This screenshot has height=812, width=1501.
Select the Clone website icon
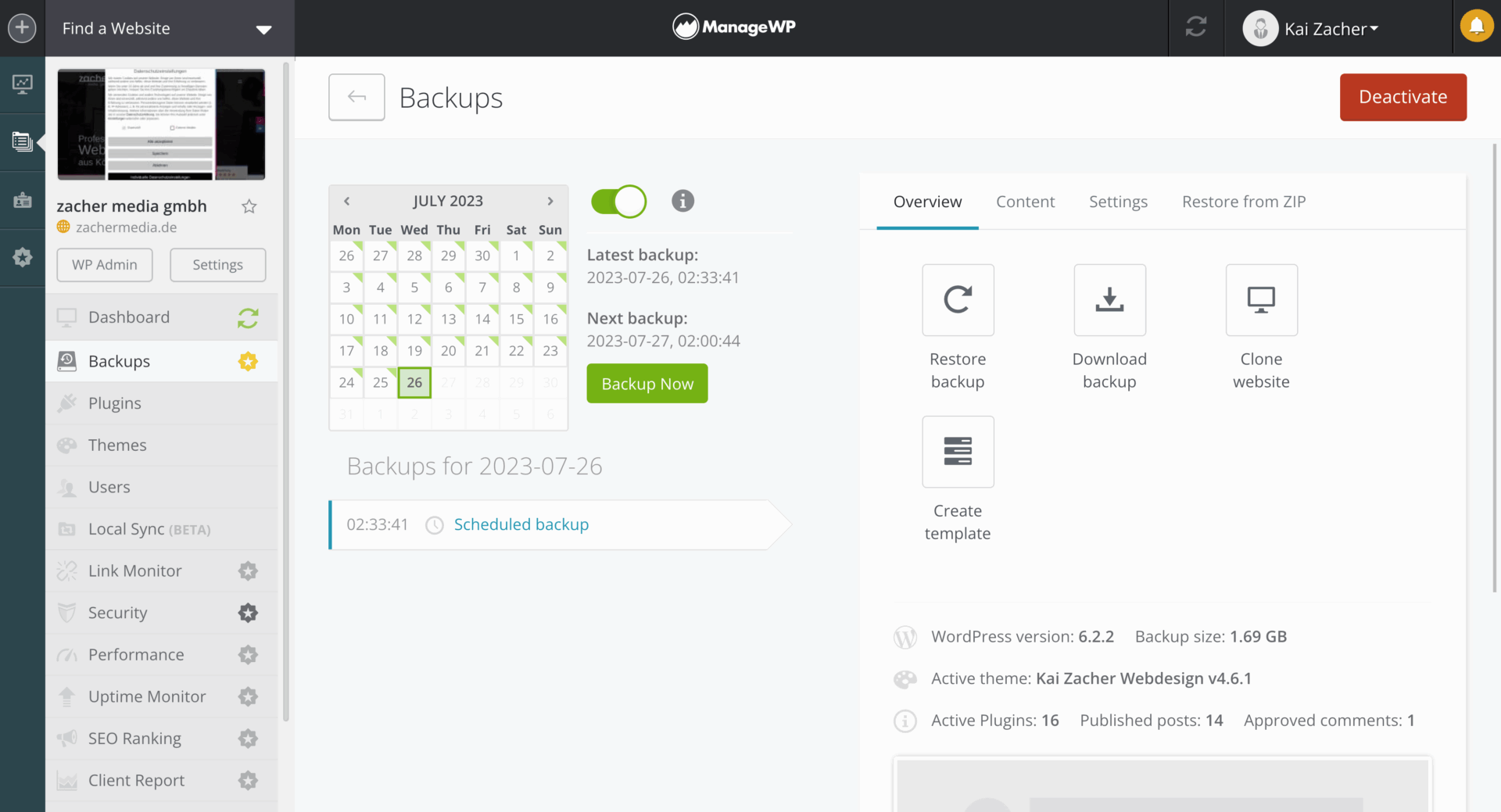point(1260,300)
